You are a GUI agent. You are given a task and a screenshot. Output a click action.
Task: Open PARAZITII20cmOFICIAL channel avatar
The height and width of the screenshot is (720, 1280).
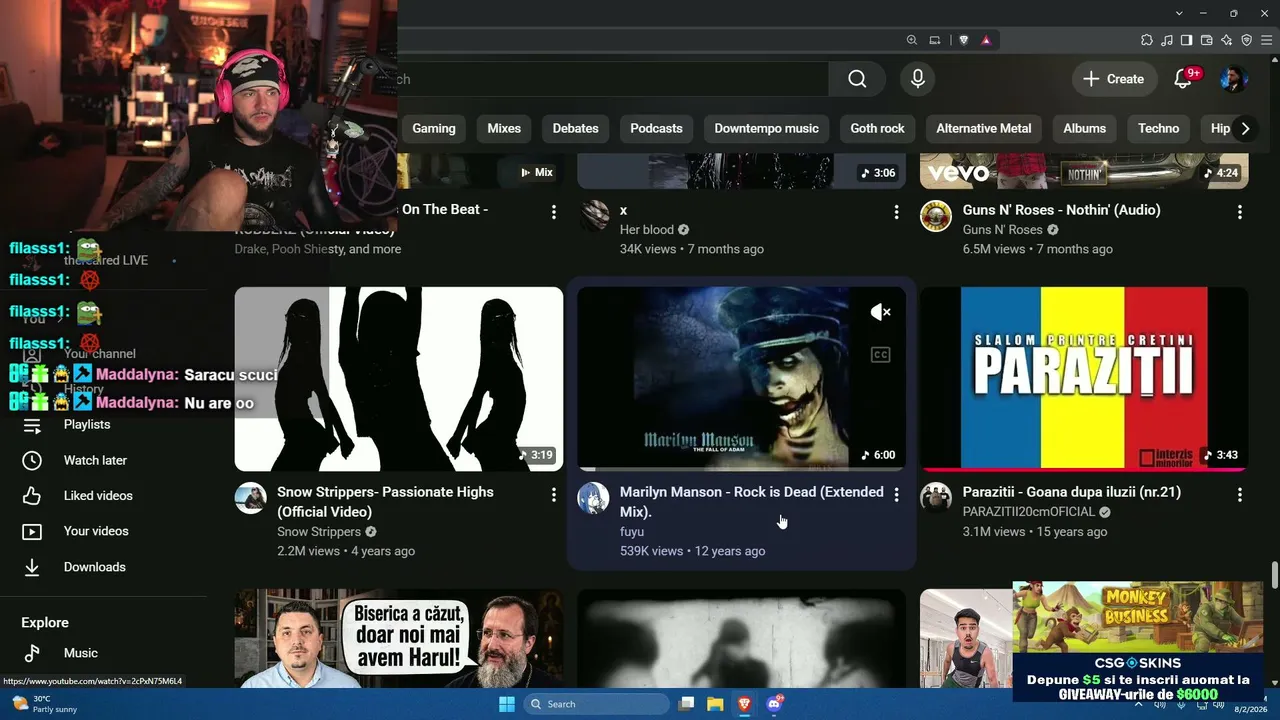click(x=936, y=498)
